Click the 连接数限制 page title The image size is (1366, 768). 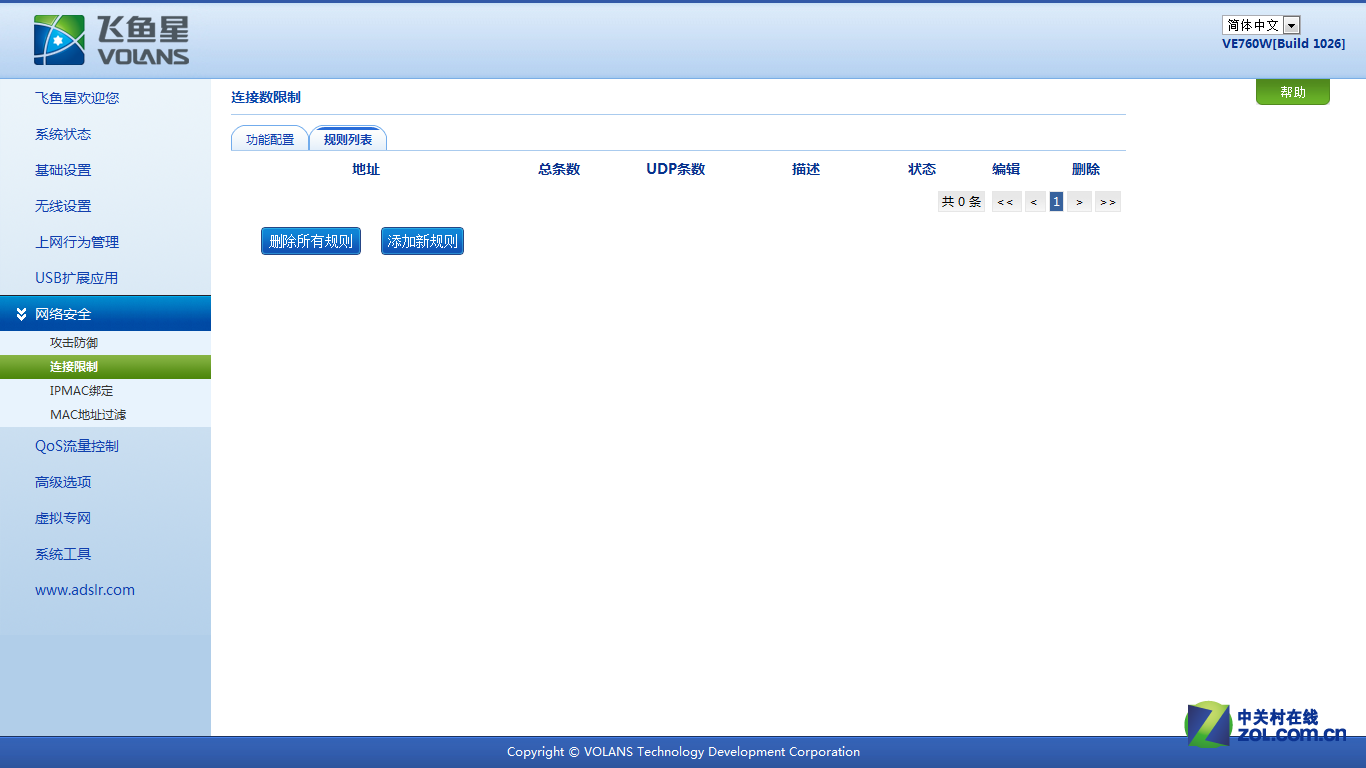tap(266, 97)
